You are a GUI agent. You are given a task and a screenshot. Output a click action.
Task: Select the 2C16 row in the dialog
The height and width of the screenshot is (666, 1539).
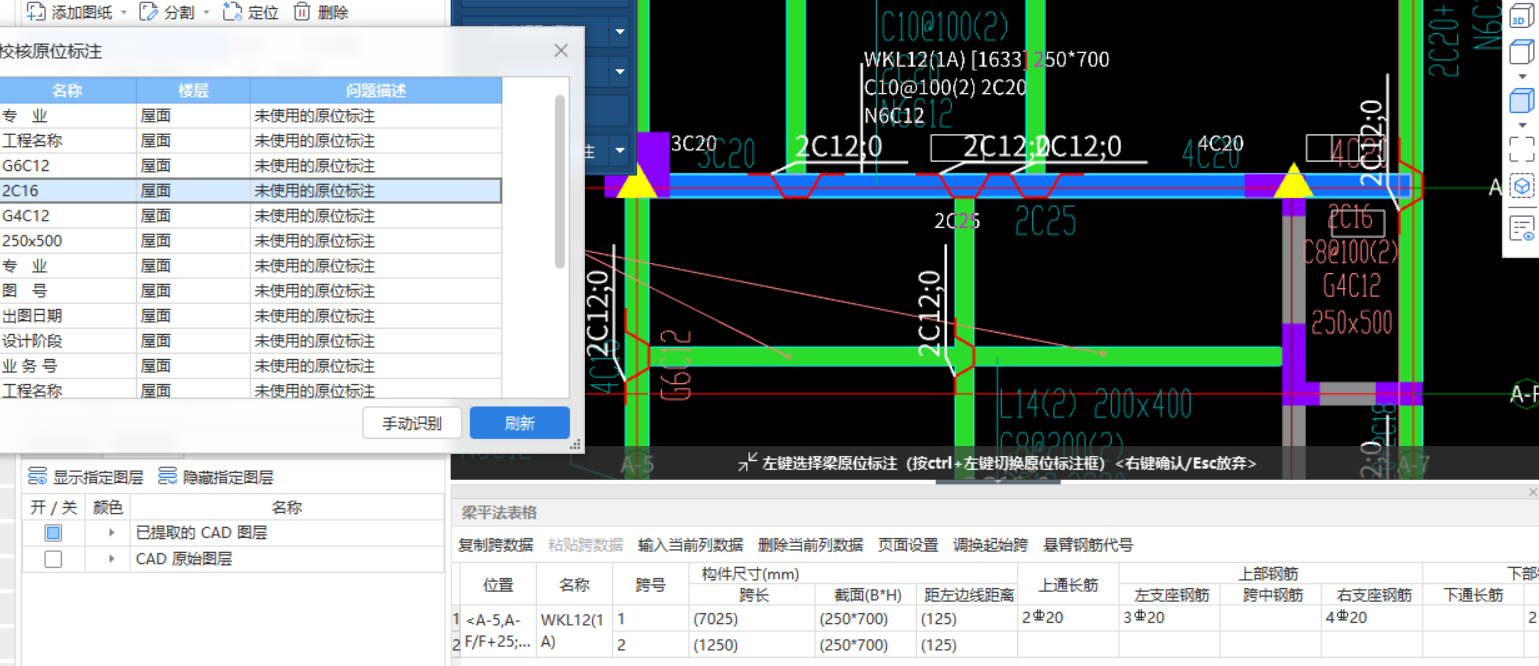(250, 190)
